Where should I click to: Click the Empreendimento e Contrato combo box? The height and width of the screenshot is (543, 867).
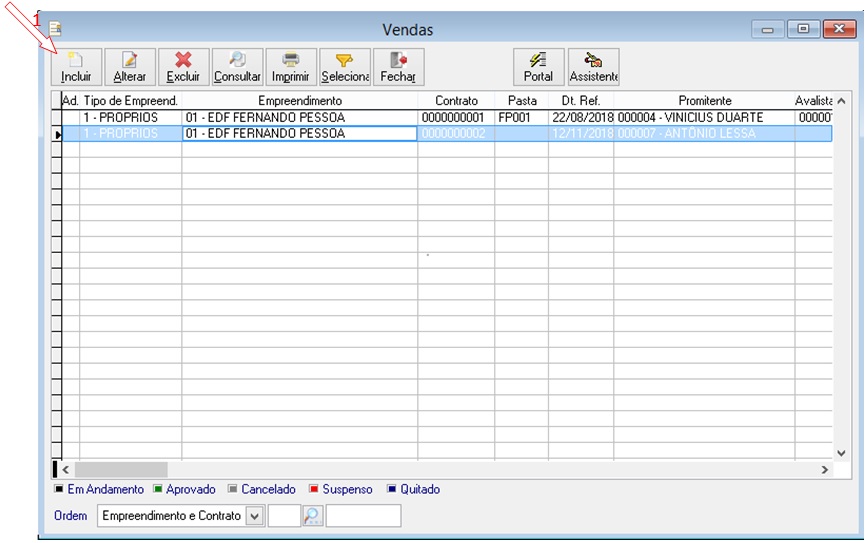click(181, 516)
